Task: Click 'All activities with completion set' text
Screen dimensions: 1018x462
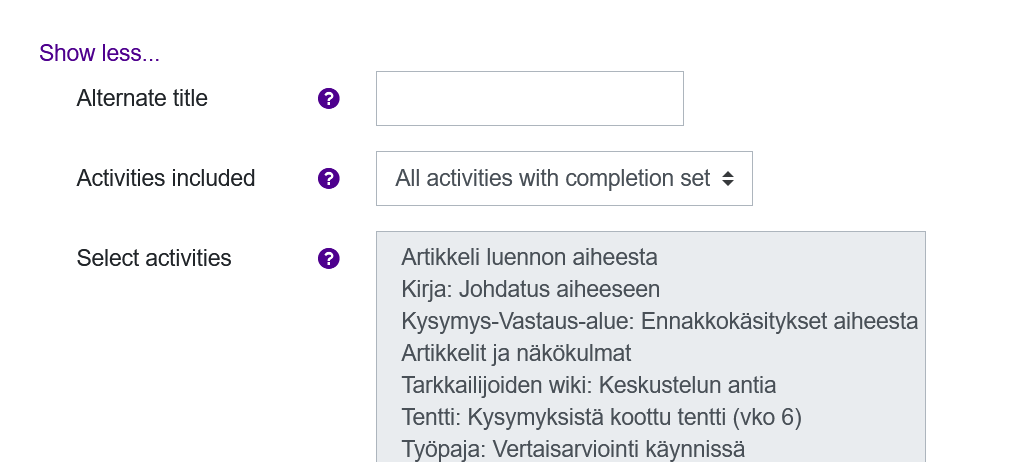Action: pos(552,179)
